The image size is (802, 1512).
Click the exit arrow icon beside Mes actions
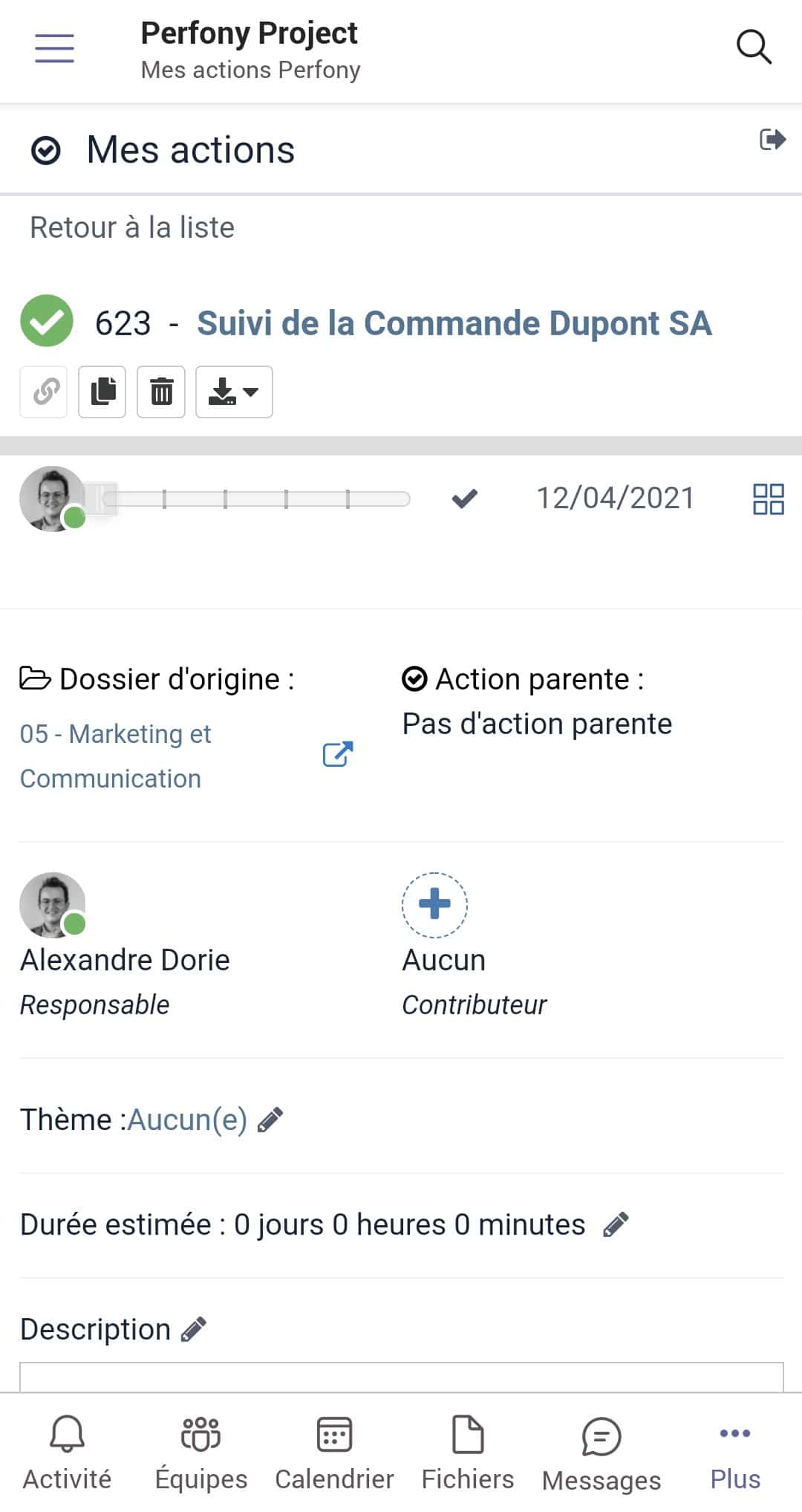(772, 140)
